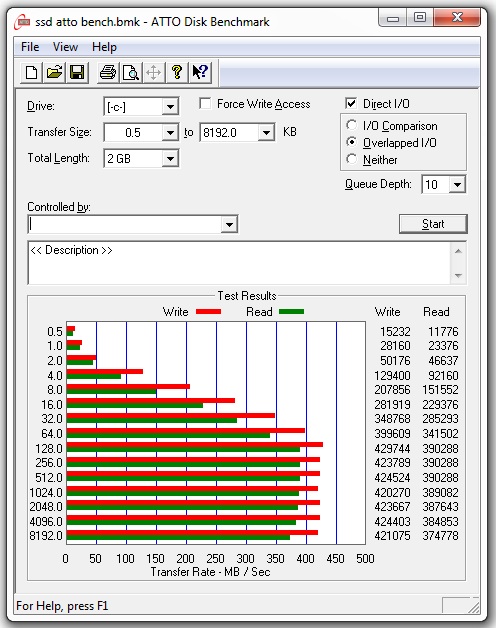Click inside the Description text box
This screenshot has width=496, height=628.
[240, 263]
